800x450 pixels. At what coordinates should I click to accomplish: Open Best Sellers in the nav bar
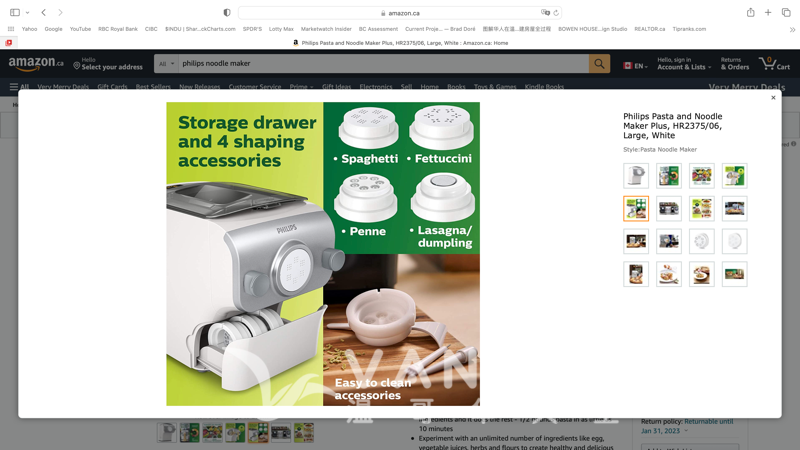coord(153,86)
